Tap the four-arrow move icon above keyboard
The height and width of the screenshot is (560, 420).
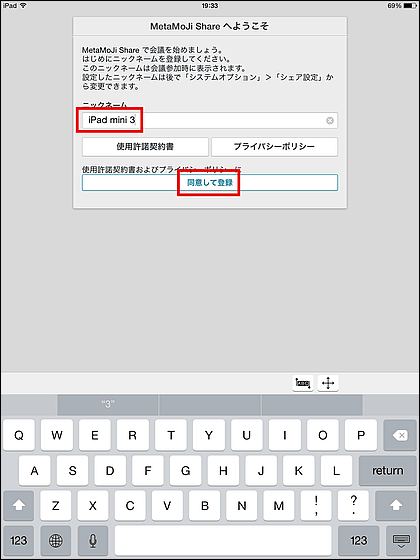coord(328,383)
